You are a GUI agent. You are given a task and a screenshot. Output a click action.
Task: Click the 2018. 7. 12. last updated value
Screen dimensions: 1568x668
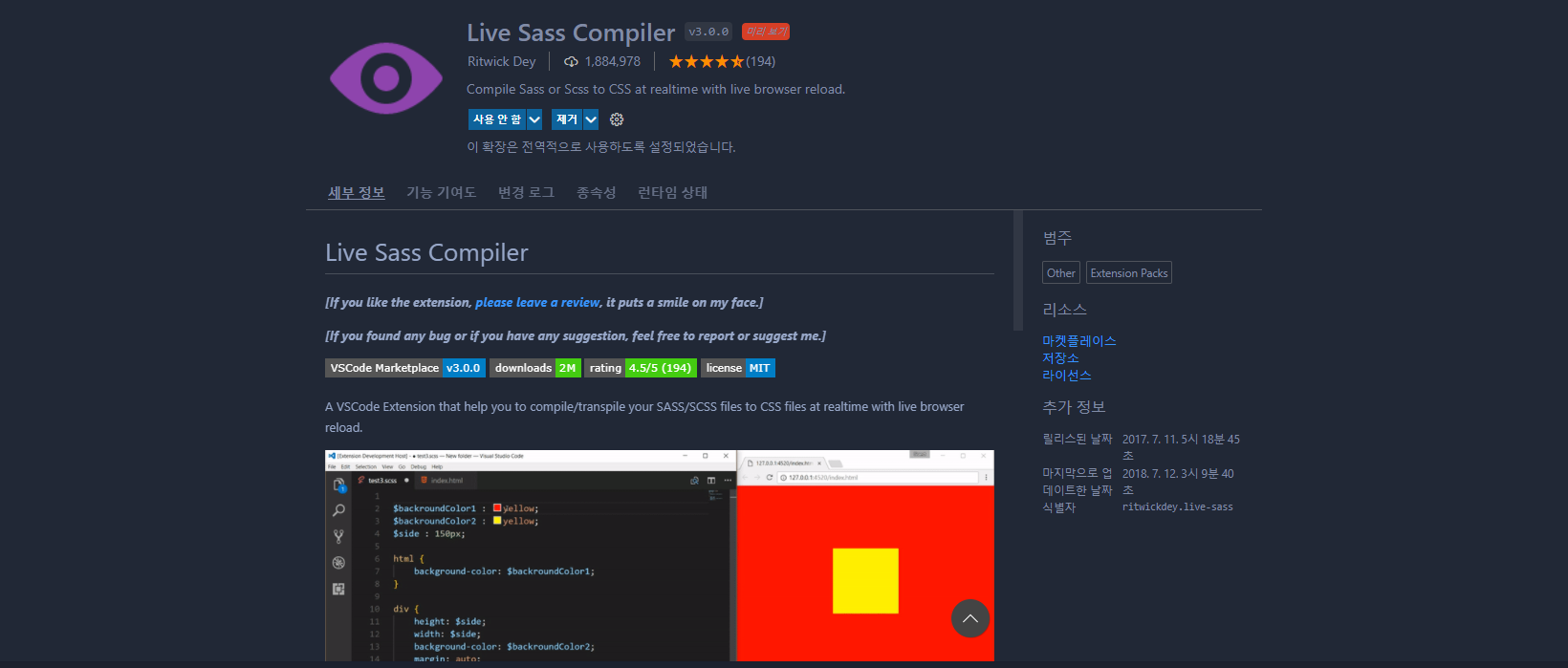click(x=1178, y=482)
